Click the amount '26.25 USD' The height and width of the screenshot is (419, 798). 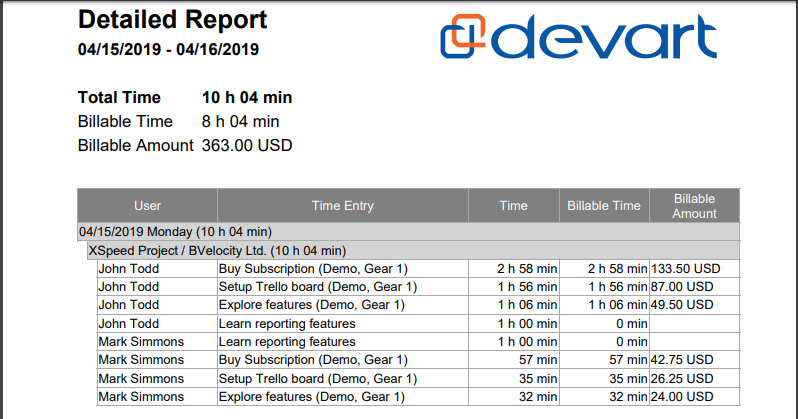tap(682, 379)
